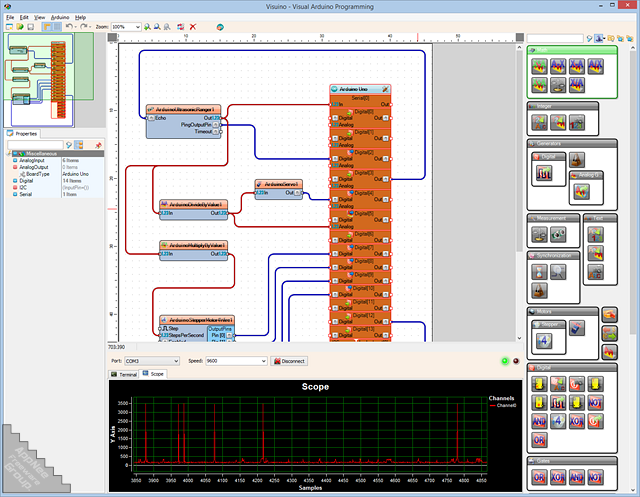Screen dimensions: 640x497
Task: Expand the AnalogOutput property row
Action: click(15, 167)
